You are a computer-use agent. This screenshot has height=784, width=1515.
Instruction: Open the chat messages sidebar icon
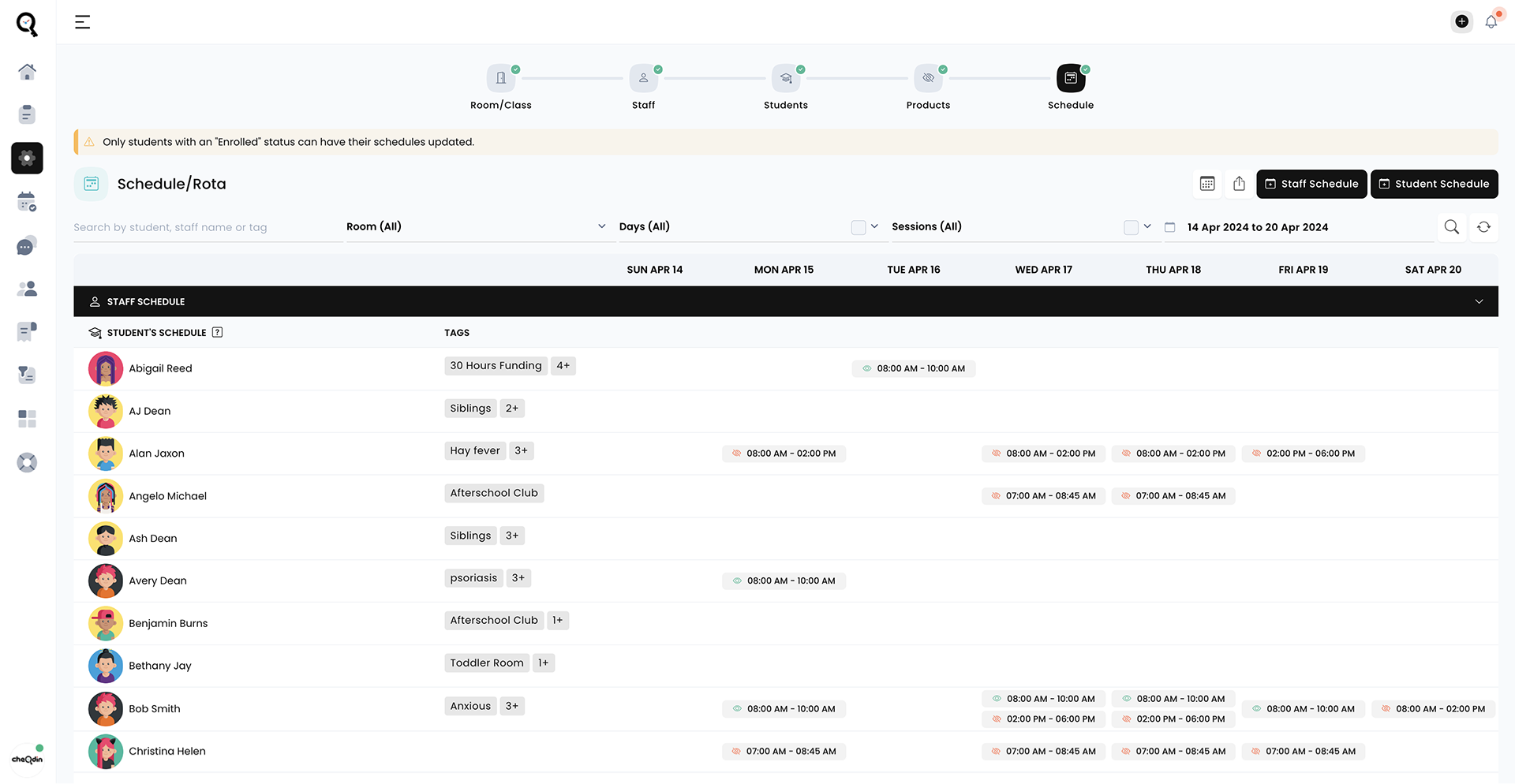point(27,245)
